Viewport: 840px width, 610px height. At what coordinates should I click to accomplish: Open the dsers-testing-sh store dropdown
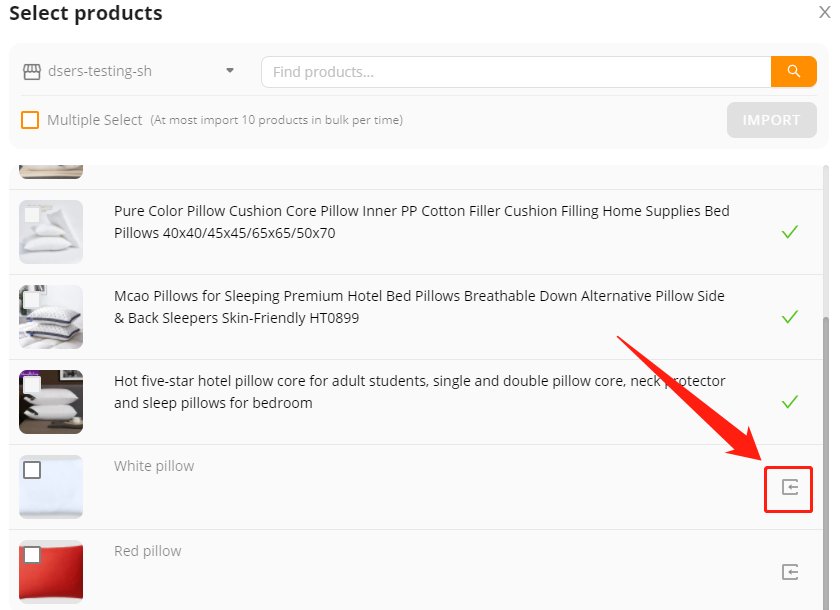pyautogui.click(x=129, y=71)
